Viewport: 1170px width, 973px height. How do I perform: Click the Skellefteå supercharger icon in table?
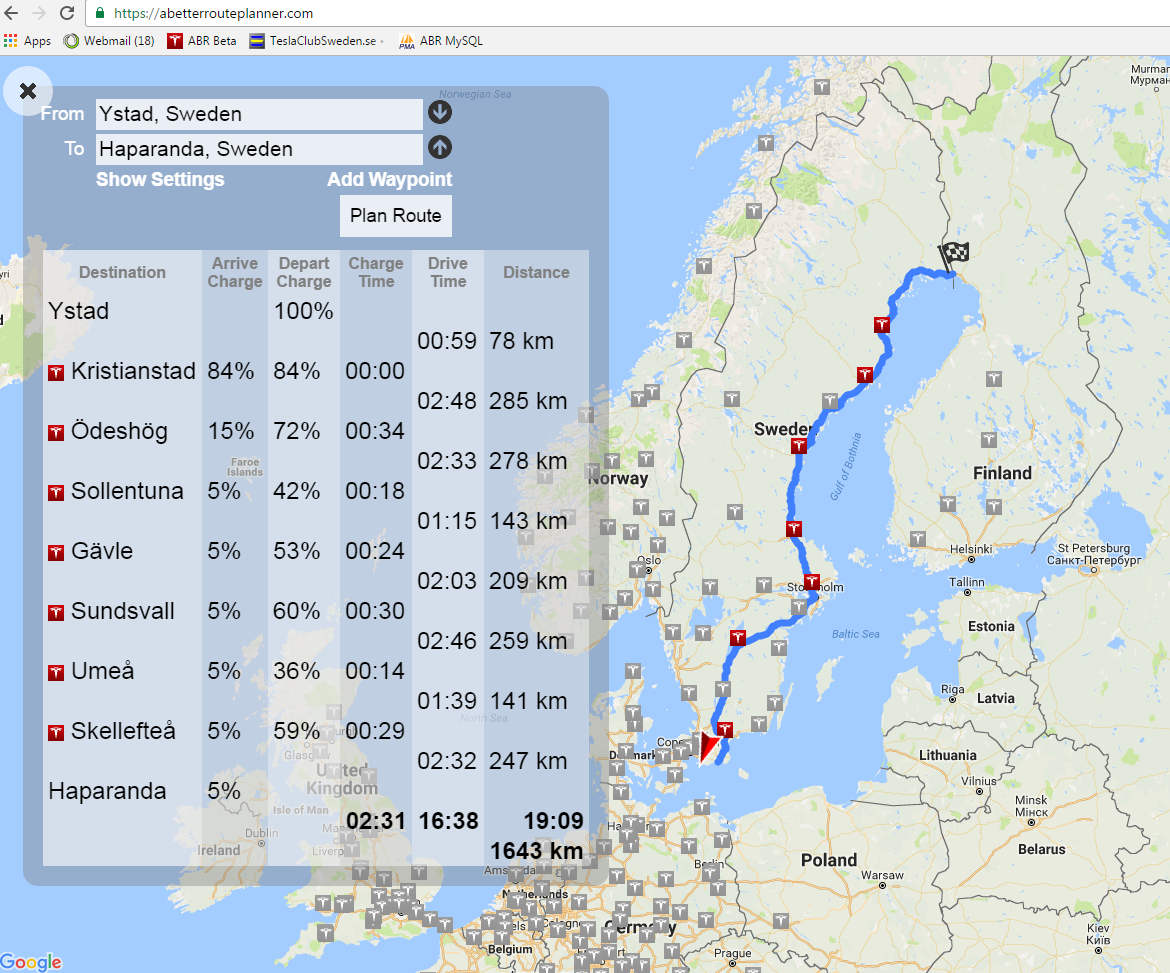coord(56,733)
